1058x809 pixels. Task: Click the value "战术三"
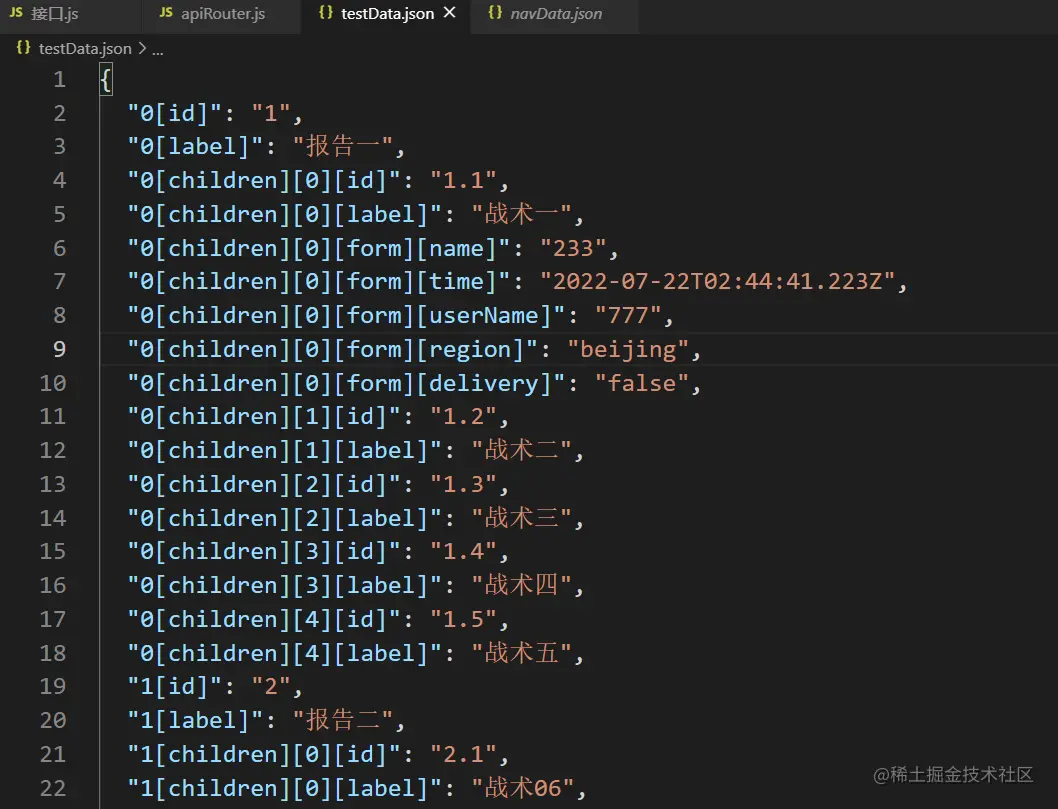[x=522, y=518]
